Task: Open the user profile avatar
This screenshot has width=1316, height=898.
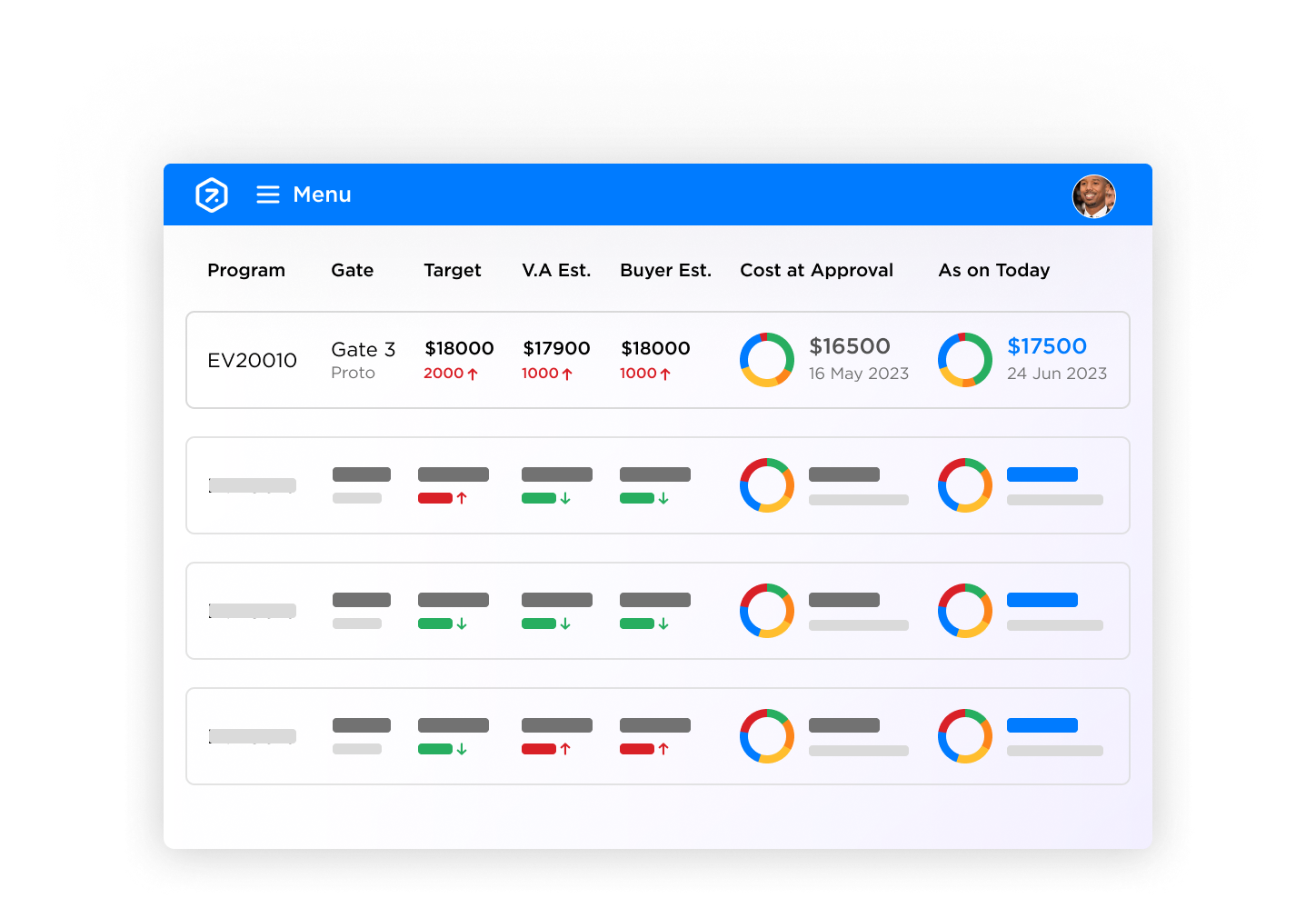Action: coord(1093,196)
